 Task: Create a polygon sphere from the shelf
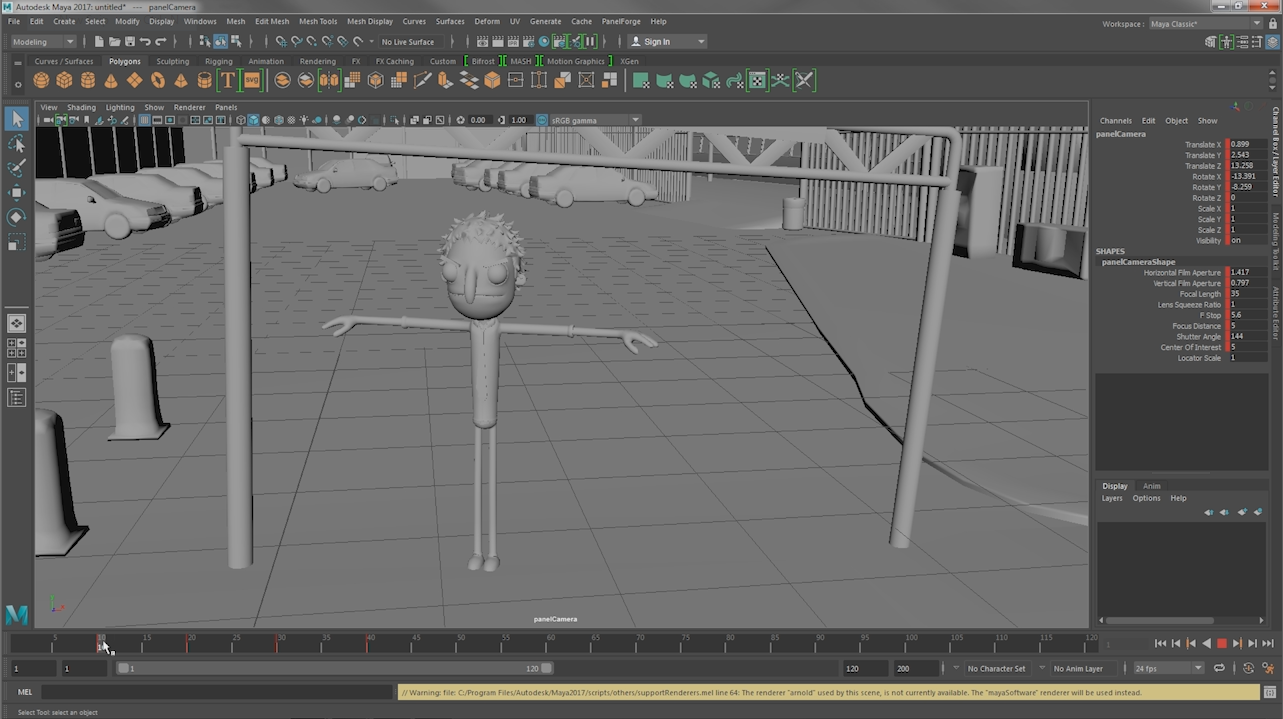click(41, 81)
